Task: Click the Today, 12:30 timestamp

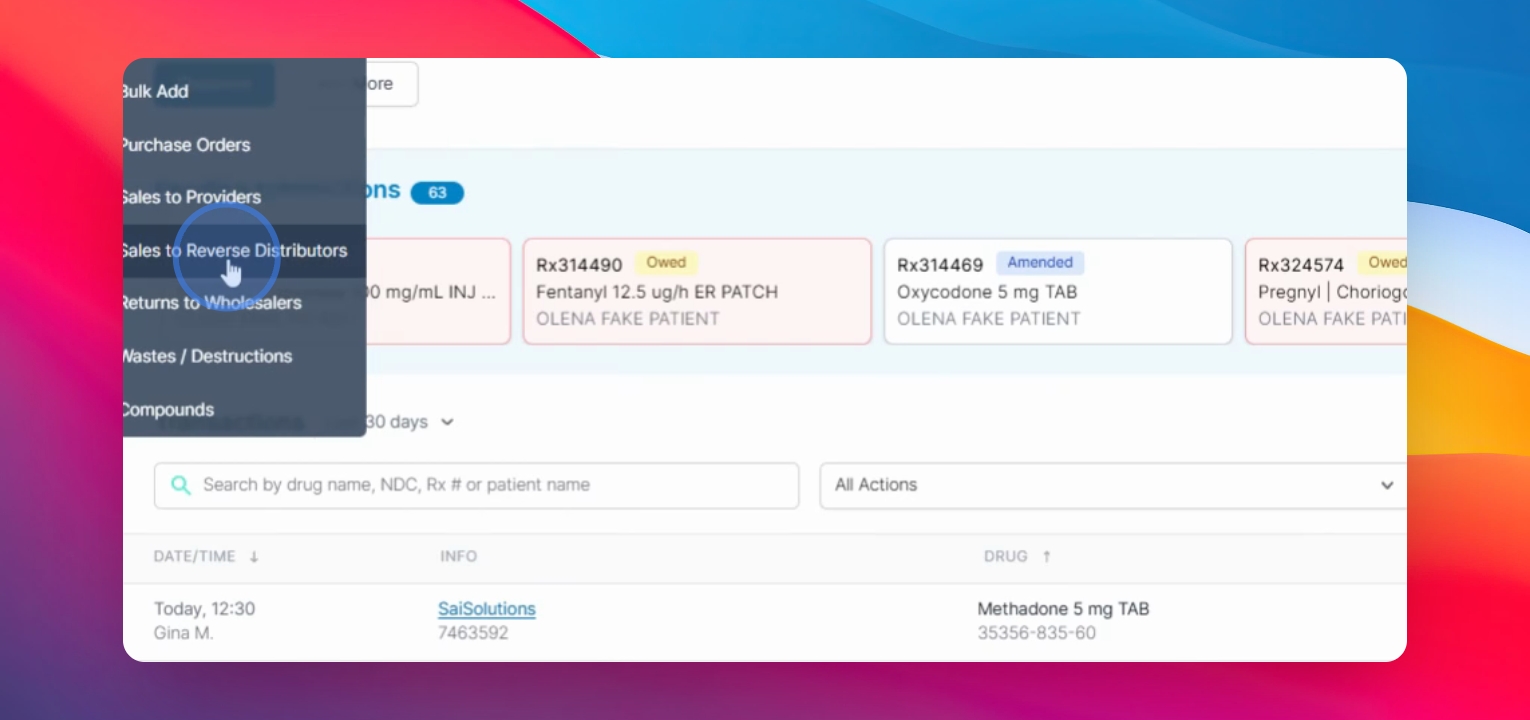Action: 205,608
